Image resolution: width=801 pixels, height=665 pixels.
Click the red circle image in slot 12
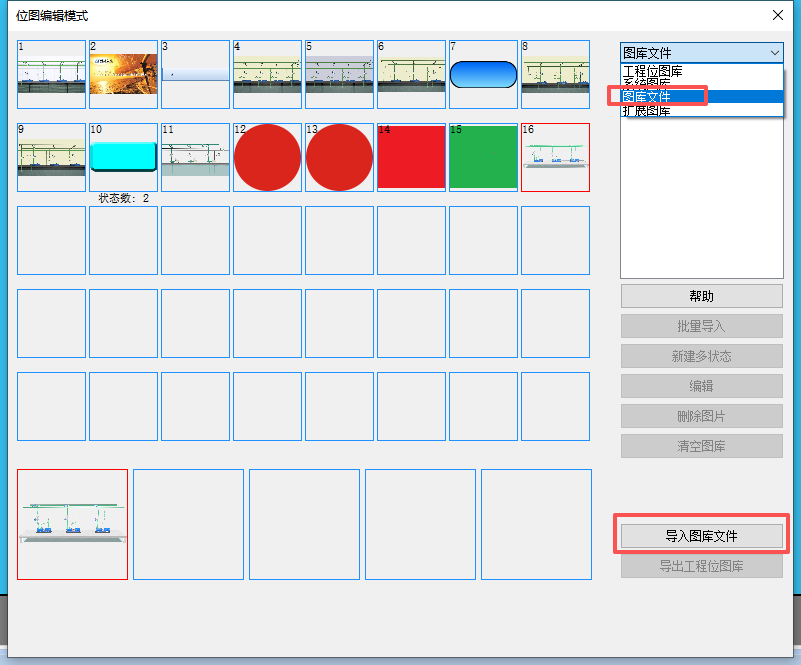click(x=267, y=157)
